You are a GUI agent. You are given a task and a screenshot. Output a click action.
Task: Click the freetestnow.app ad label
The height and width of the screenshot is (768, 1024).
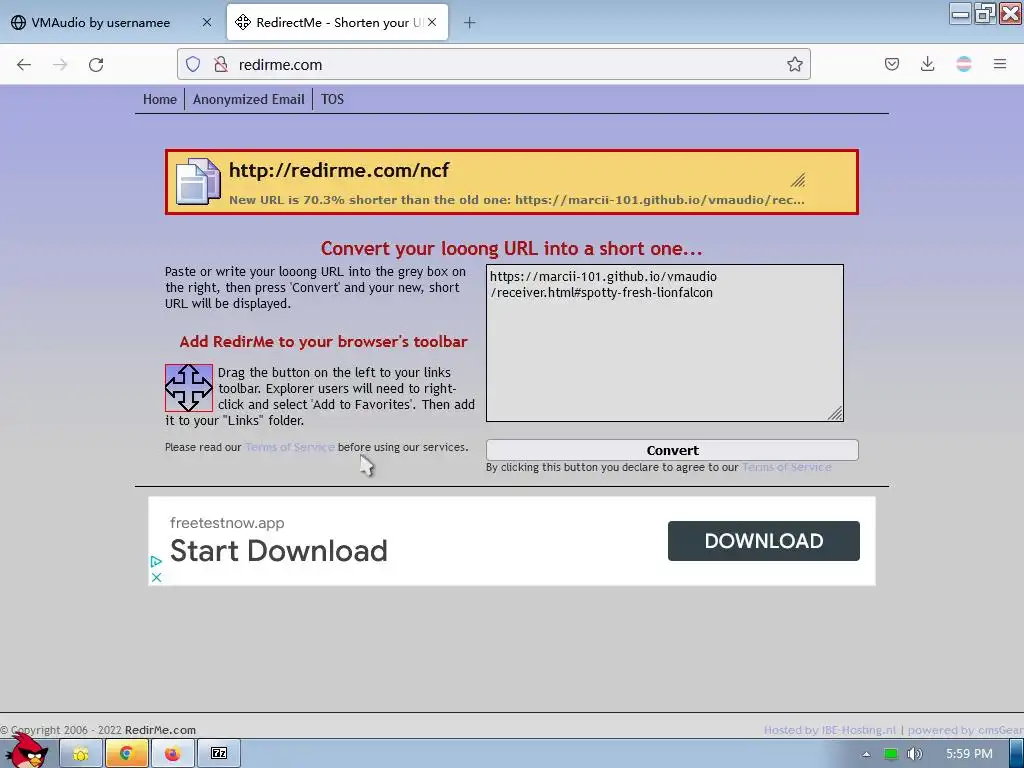point(227,523)
